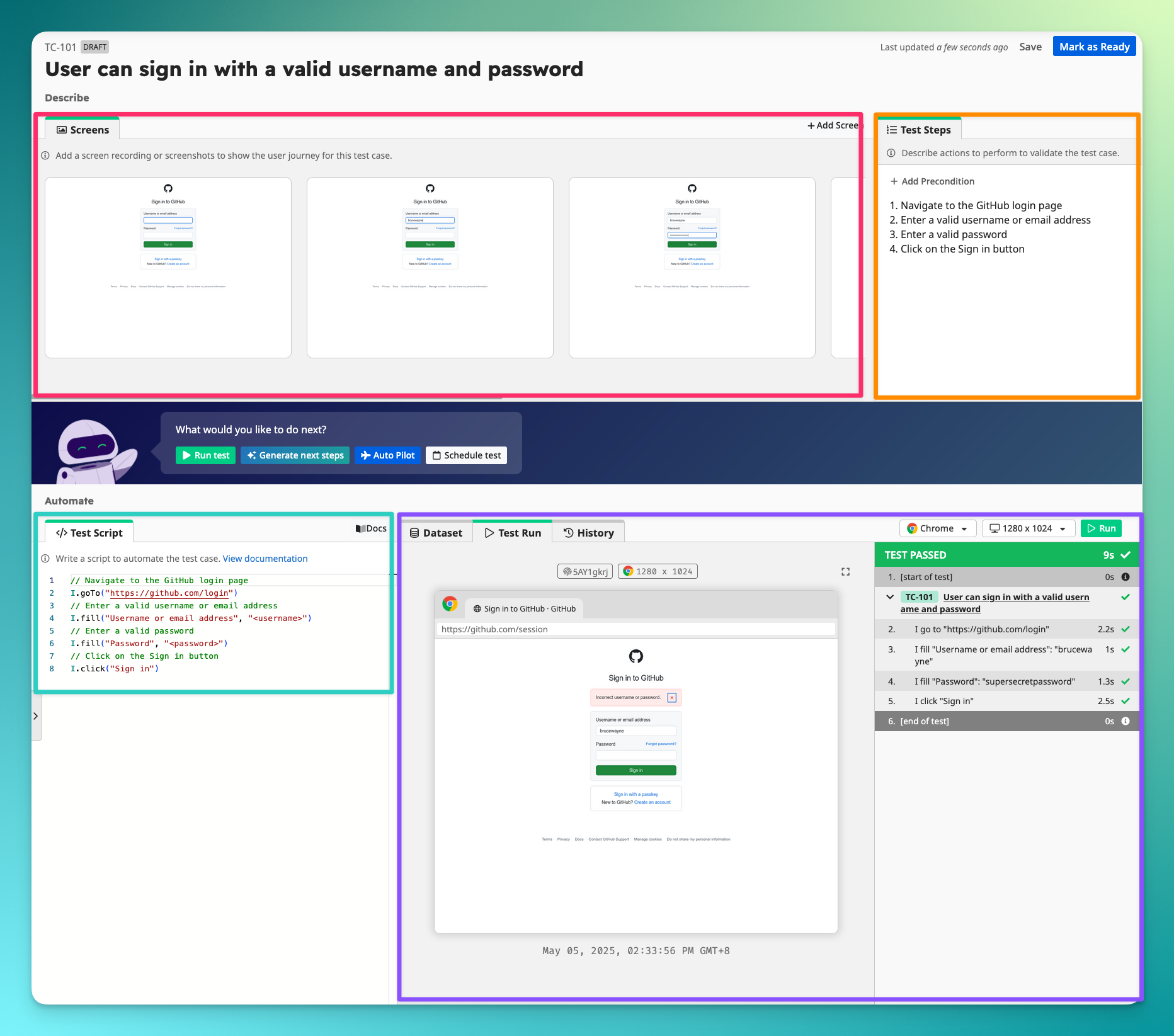1174x1036 pixels.
Task: Click Generate next steps
Action: click(295, 455)
